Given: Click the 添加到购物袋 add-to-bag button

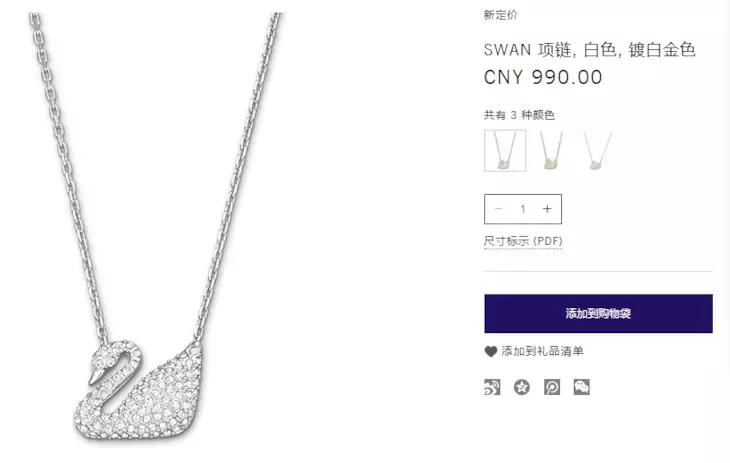Looking at the screenshot, I should click(598, 313).
